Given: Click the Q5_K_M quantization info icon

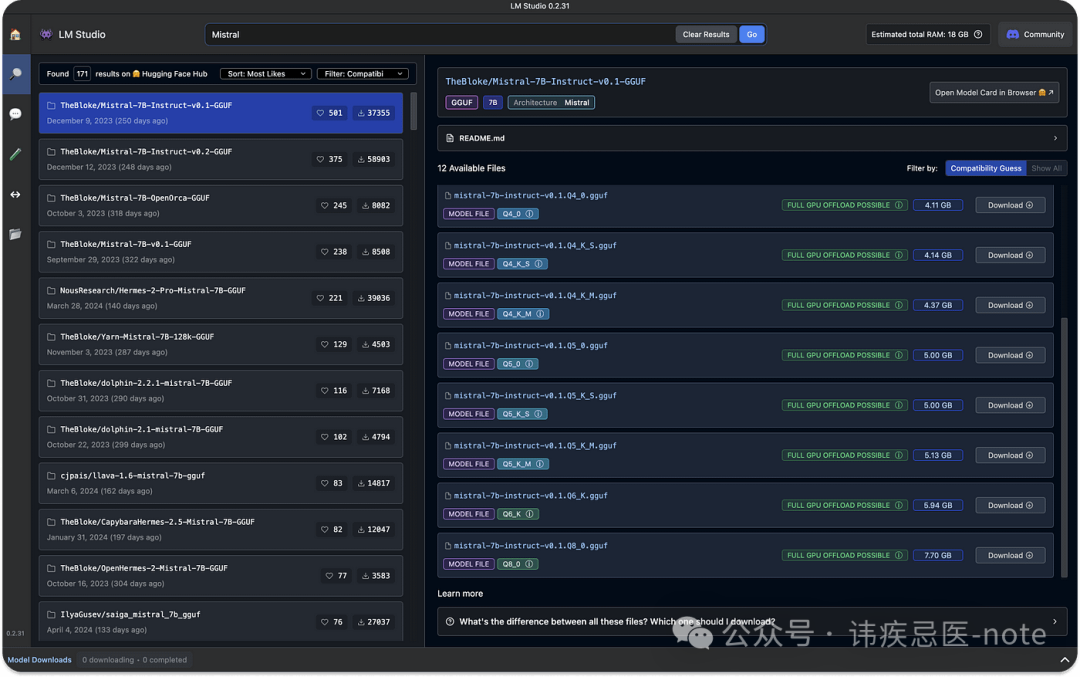Looking at the screenshot, I should (540, 464).
